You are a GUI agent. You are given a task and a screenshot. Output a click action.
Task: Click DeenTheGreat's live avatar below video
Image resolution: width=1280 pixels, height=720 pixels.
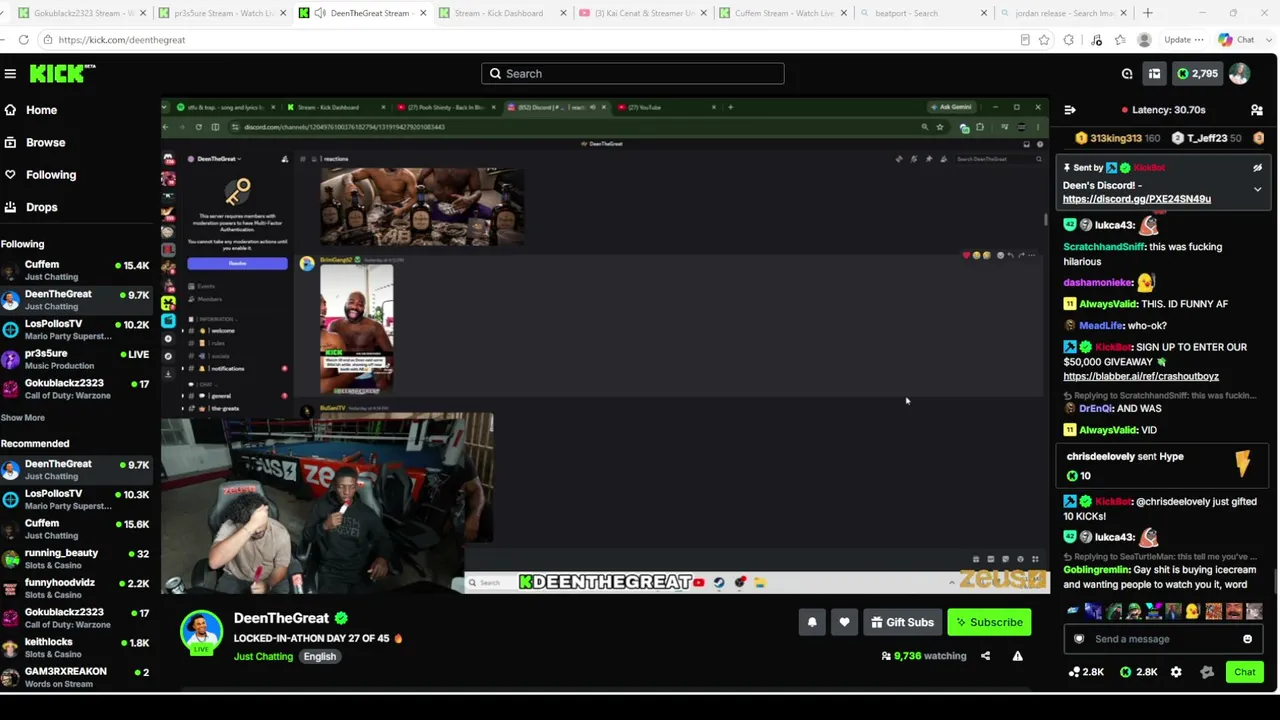(201, 632)
